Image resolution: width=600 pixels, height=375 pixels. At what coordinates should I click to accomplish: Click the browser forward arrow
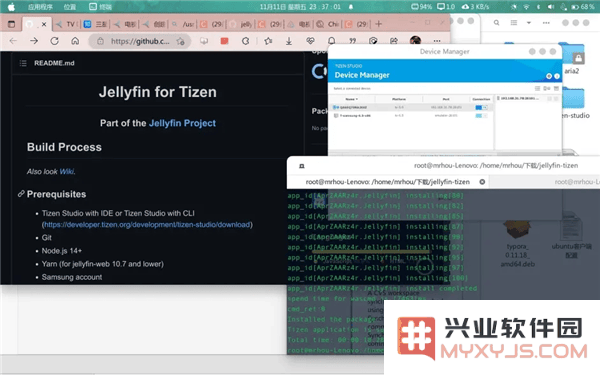[x=34, y=41]
